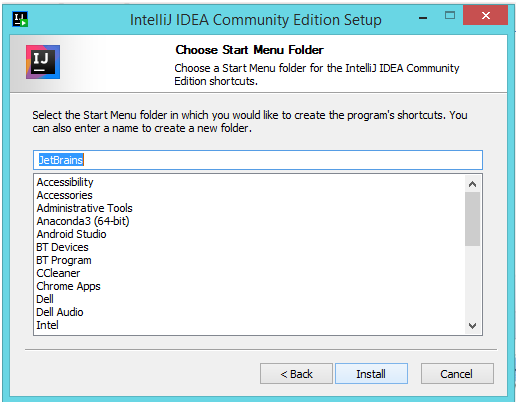
Task: Click the JetBrains folder name field
Action: tap(258, 160)
